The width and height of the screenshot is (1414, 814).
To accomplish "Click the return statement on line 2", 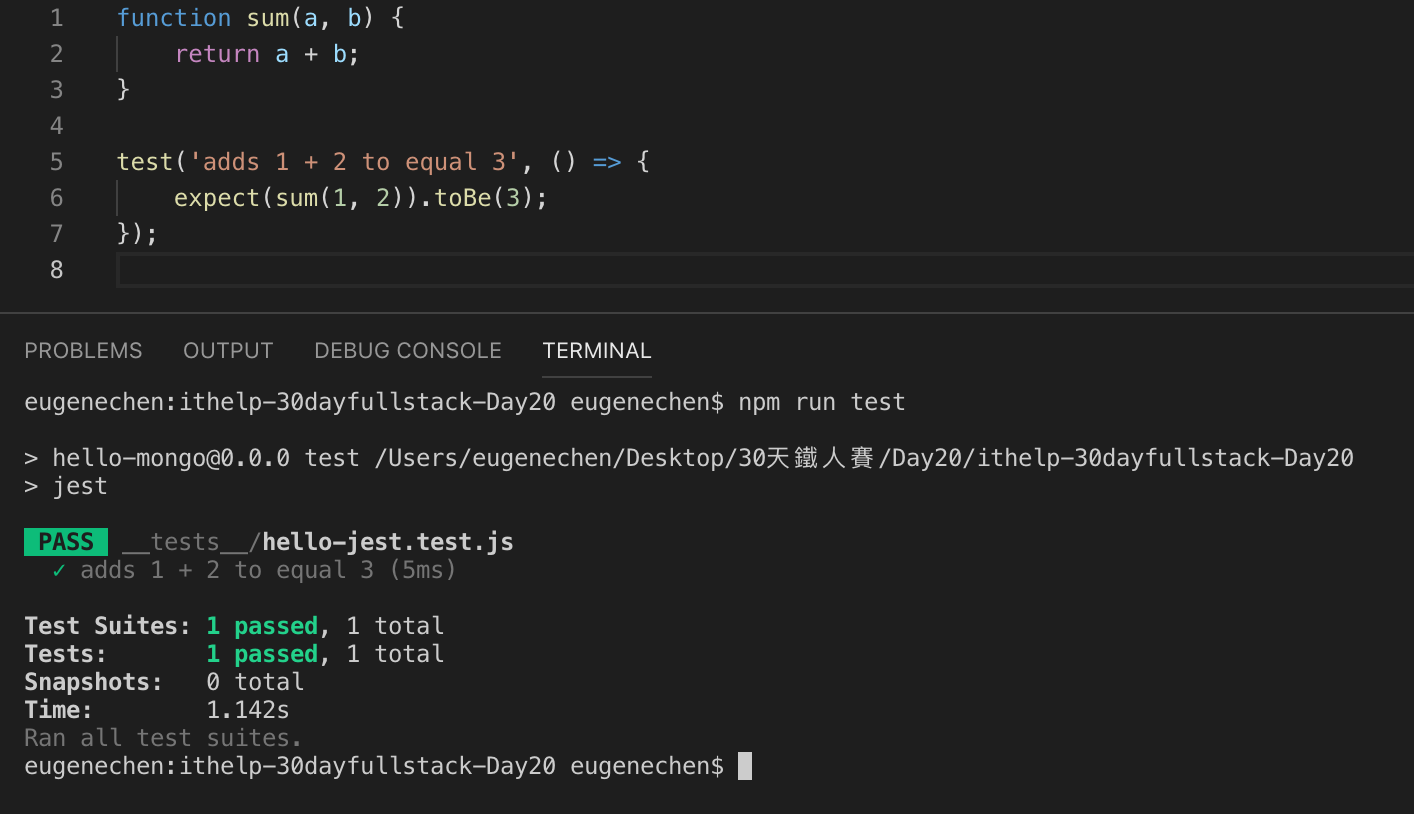I will pyautogui.click(x=217, y=53).
